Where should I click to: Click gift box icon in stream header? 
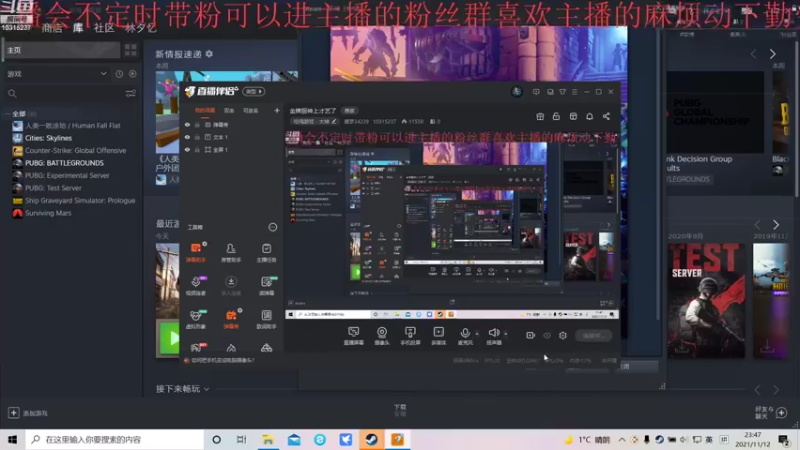[x=540, y=116]
